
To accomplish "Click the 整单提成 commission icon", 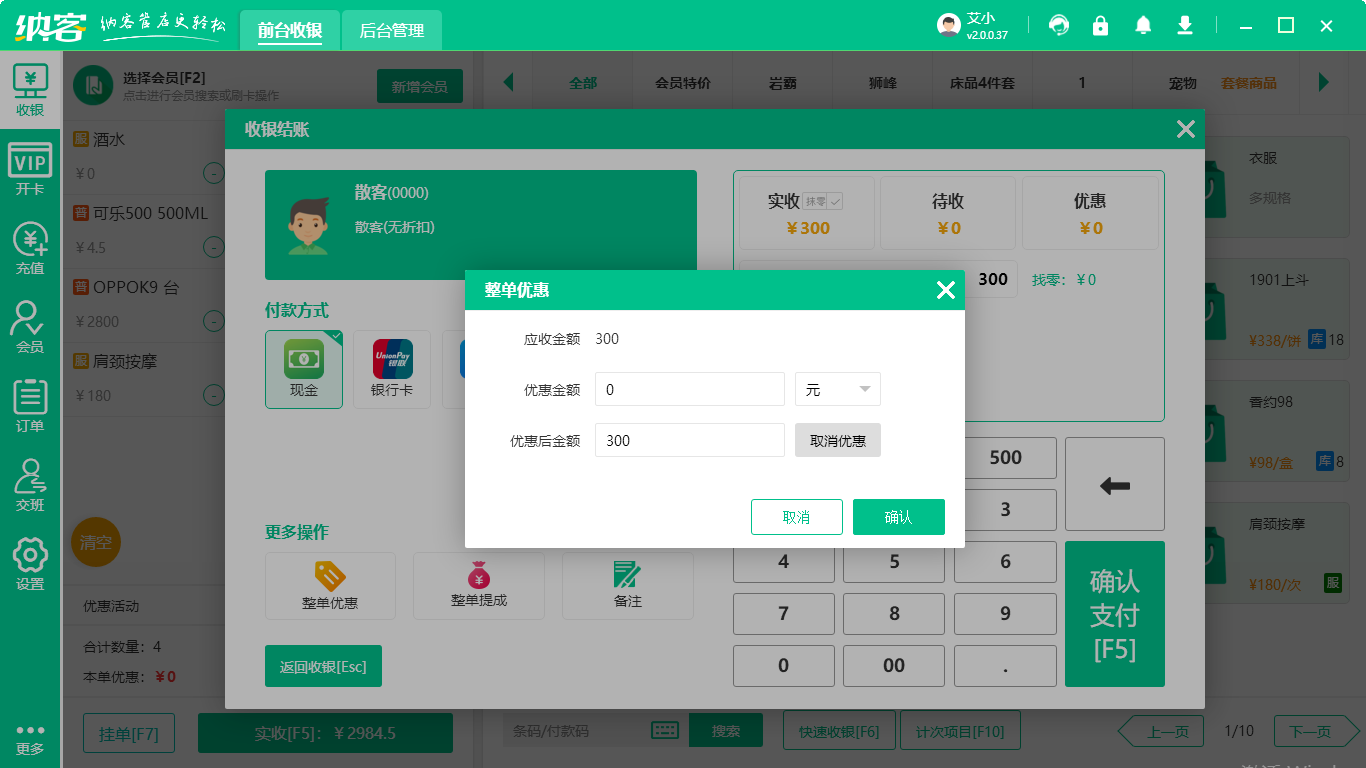I will coord(478,586).
